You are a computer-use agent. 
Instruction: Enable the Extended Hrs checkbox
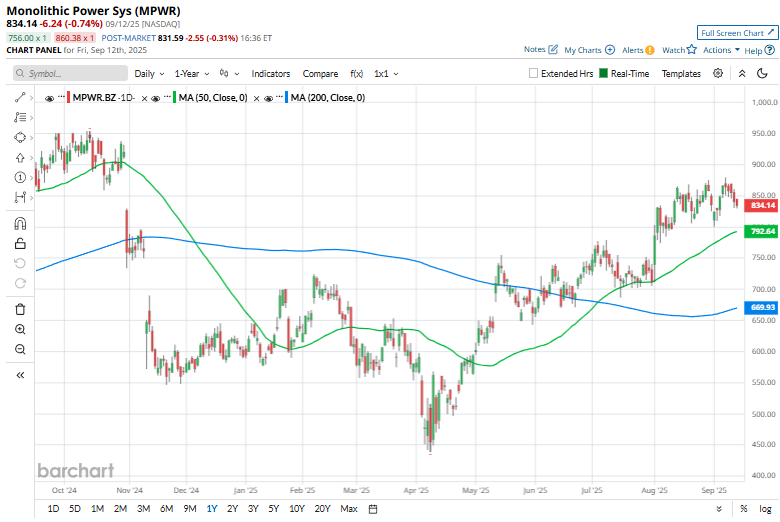pos(533,74)
